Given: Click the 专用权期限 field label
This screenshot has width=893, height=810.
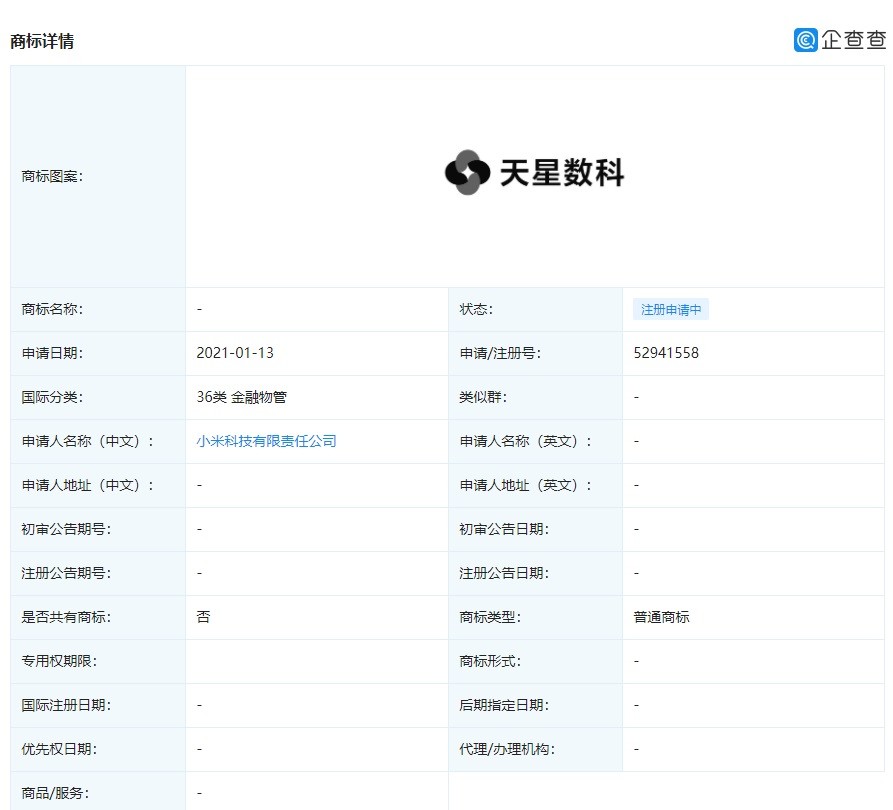Looking at the screenshot, I should coord(59,661).
